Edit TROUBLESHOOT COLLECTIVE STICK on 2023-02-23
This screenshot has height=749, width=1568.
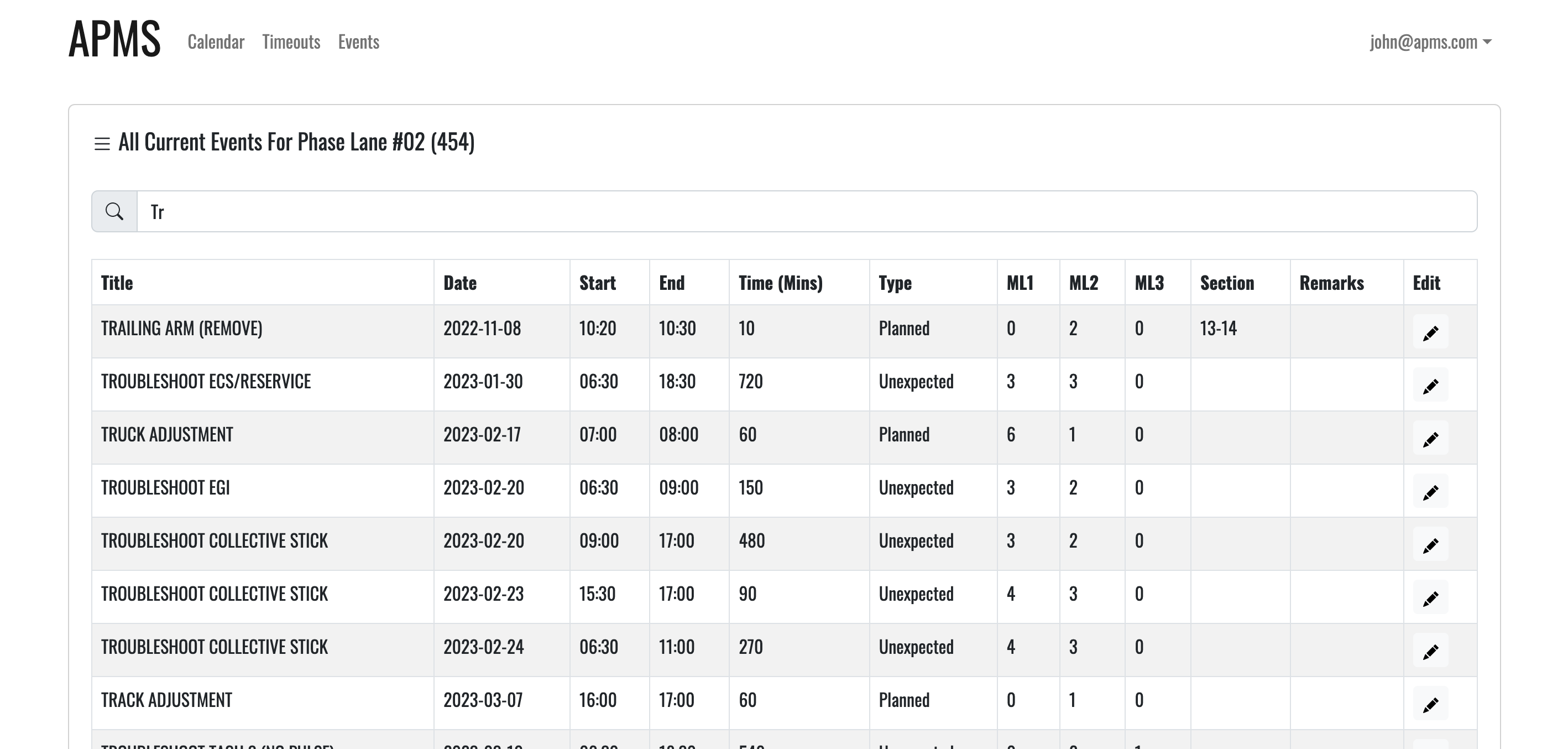pyautogui.click(x=1430, y=597)
